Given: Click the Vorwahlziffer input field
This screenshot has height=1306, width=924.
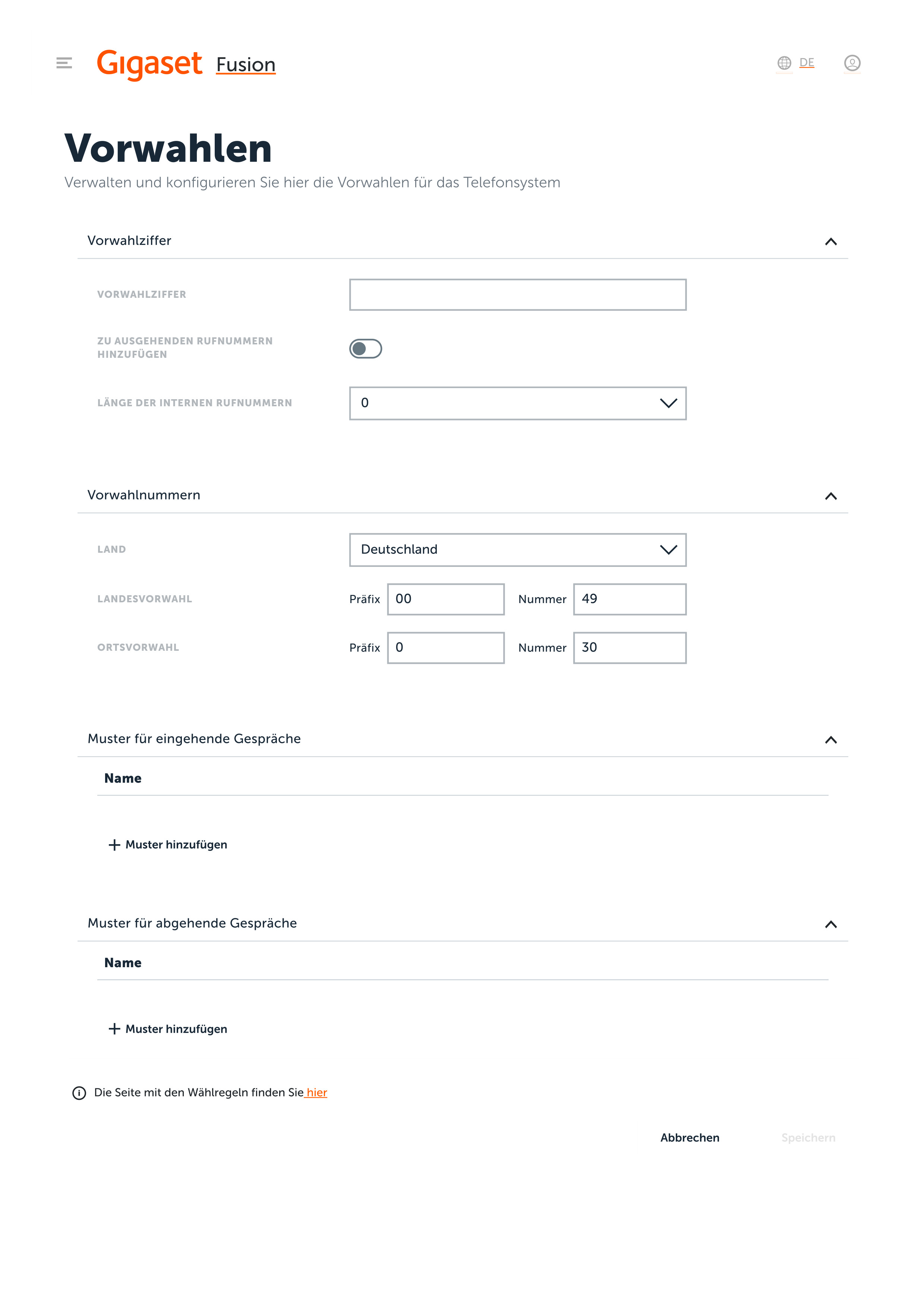Looking at the screenshot, I should click(x=517, y=295).
